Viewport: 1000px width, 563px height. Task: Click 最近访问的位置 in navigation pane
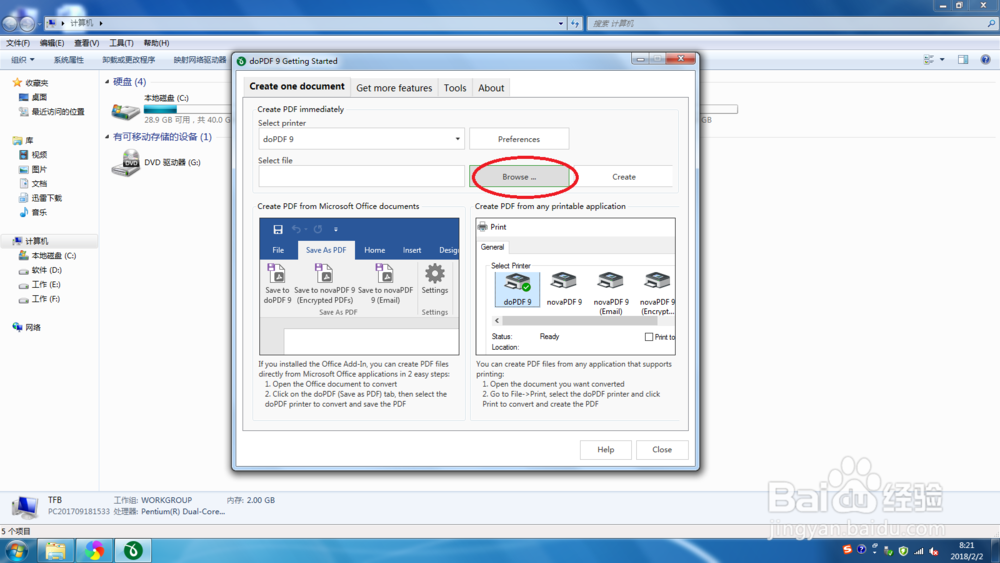[57, 112]
